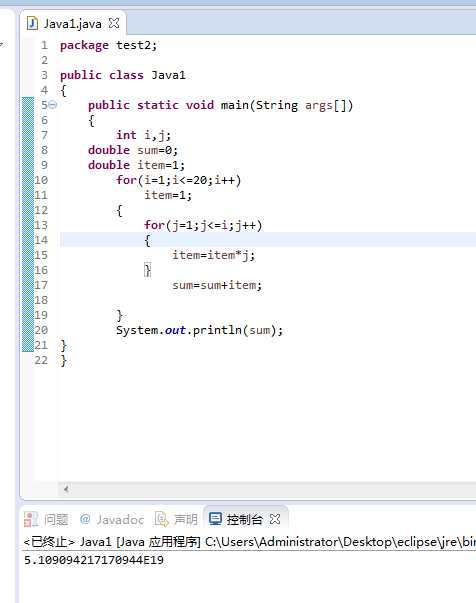476x603 pixels.
Task: Click the opening brace on line 14
Action: point(148,241)
